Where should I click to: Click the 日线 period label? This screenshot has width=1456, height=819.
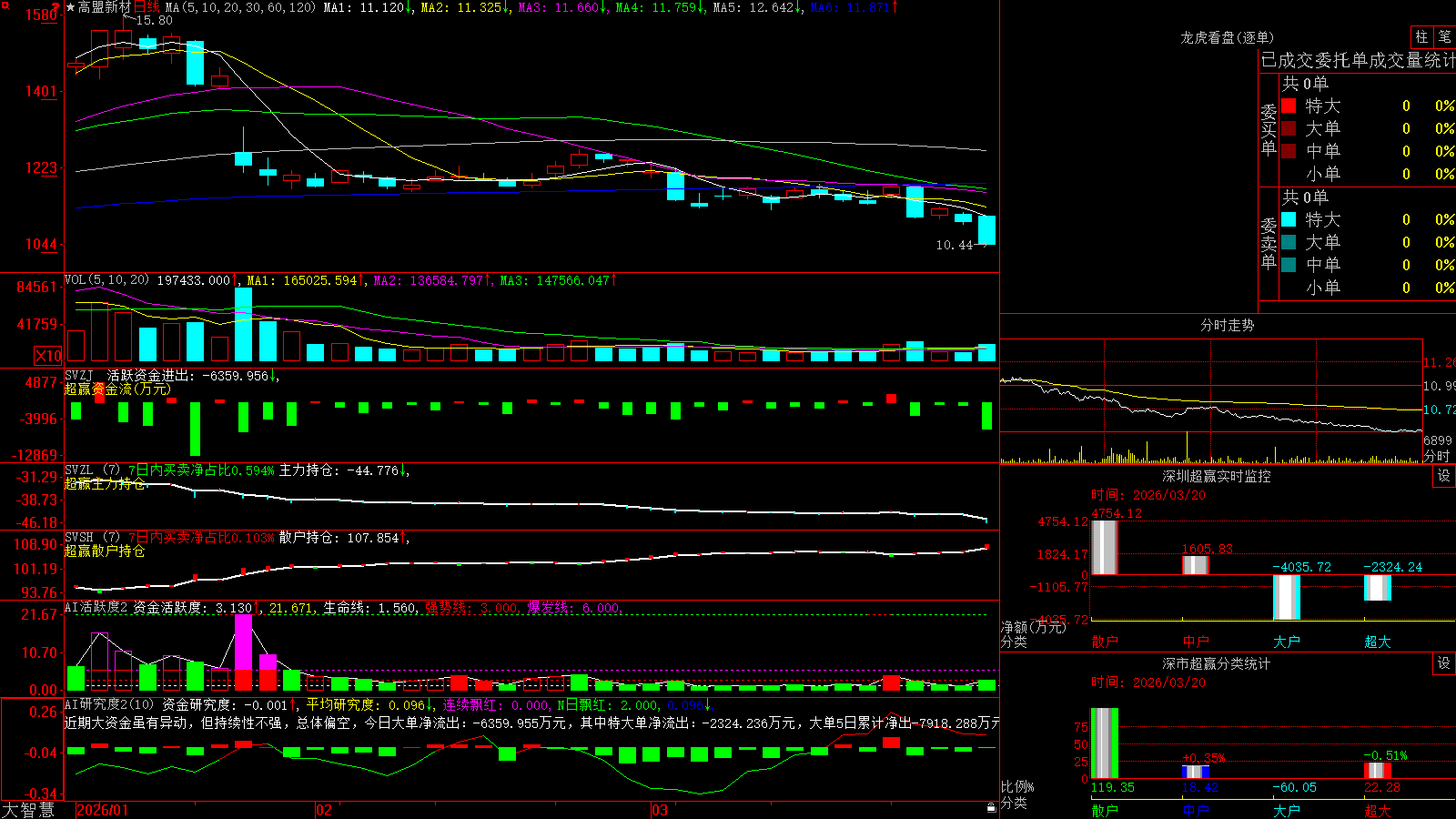pos(147,7)
